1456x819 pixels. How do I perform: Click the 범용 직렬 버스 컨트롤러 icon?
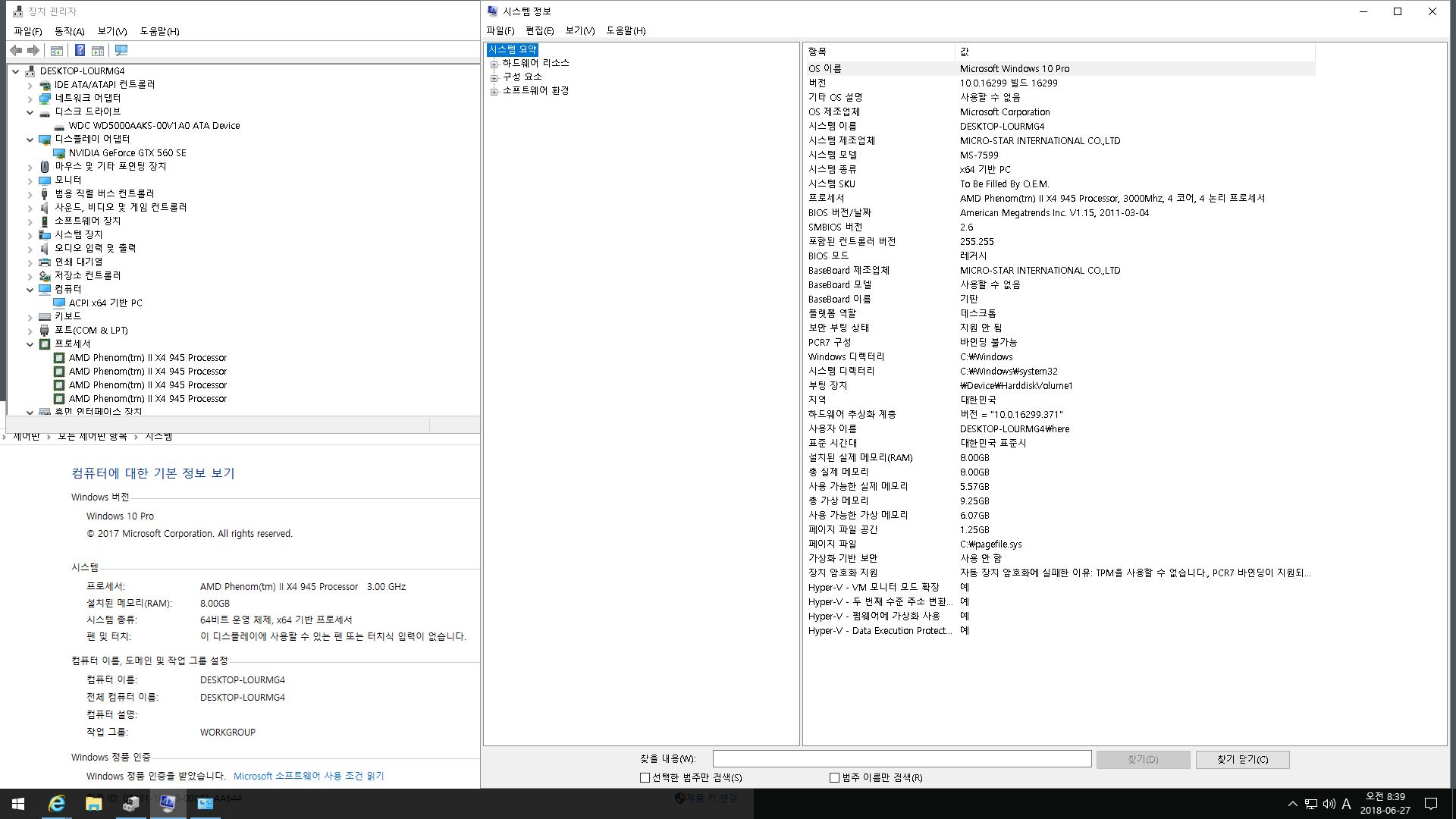coord(45,193)
